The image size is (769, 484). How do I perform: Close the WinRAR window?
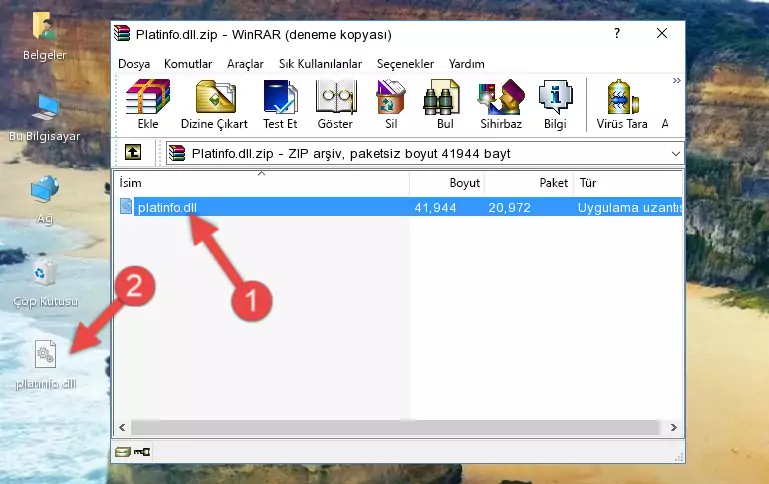(x=662, y=33)
